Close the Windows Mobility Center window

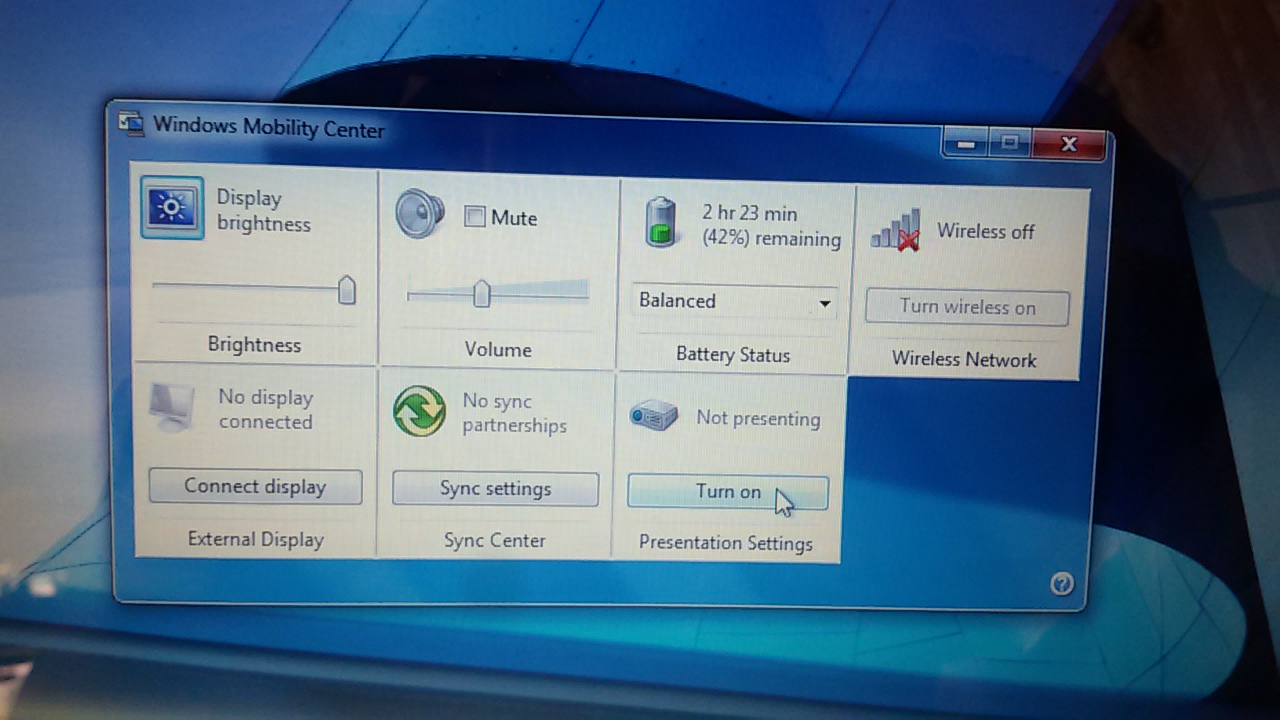coord(1068,145)
